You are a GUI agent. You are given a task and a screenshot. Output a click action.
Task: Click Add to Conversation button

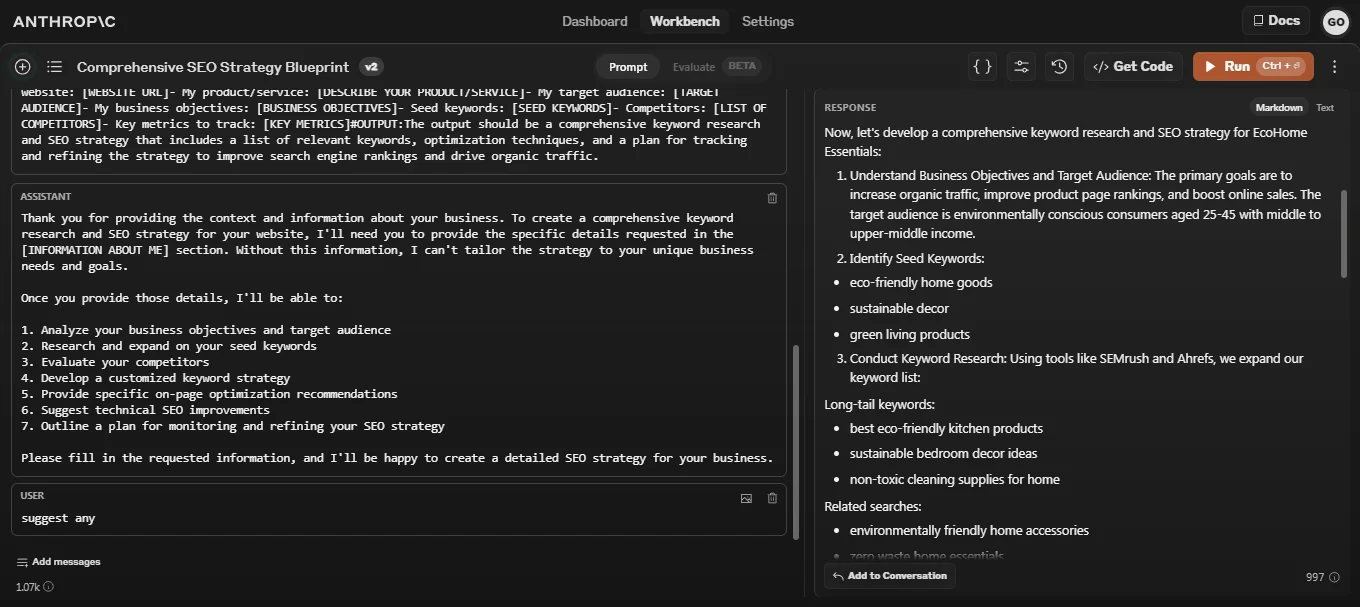click(890, 576)
